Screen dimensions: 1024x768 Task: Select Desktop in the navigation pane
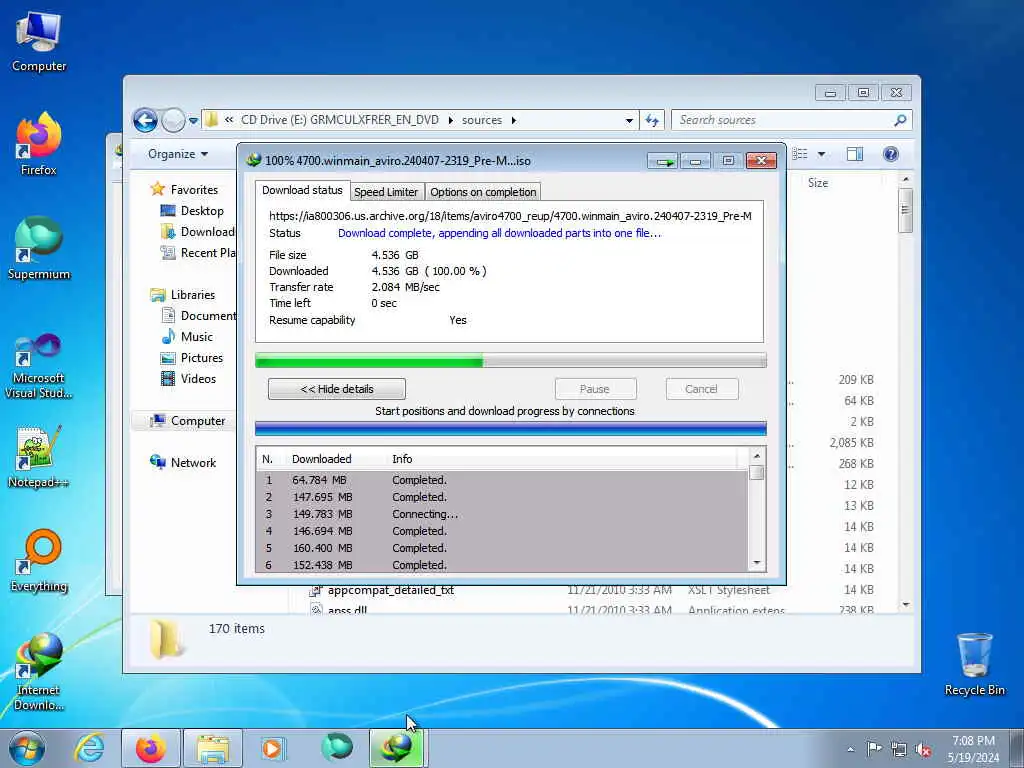pos(202,211)
